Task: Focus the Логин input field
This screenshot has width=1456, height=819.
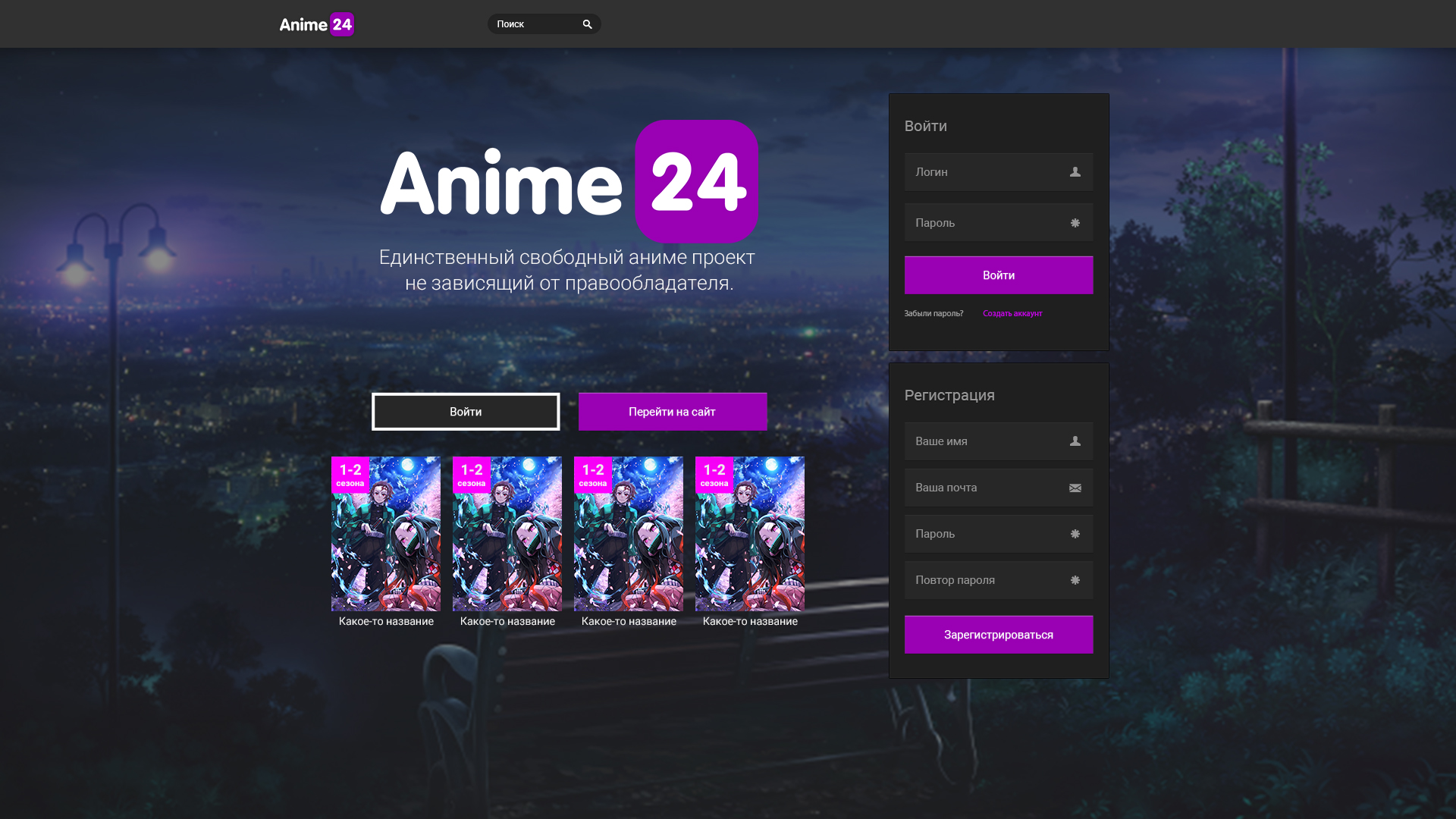Action: 982,172
